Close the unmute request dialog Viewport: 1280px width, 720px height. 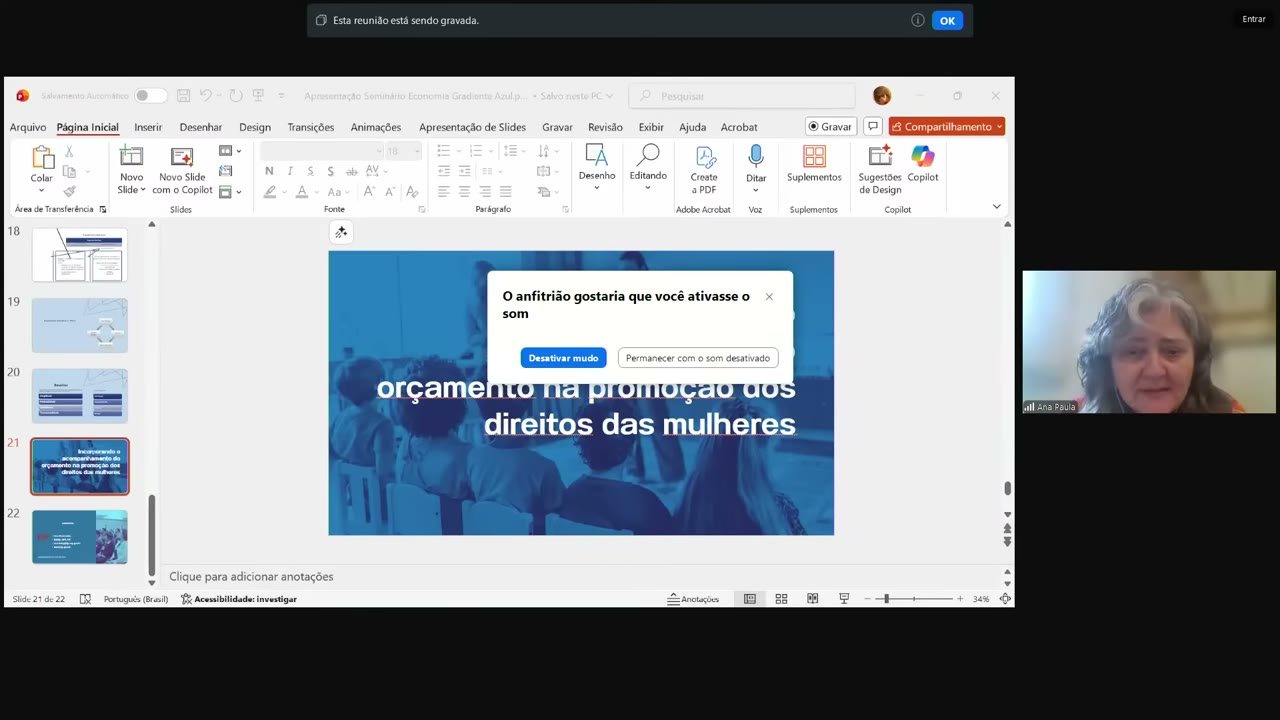(769, 296)
